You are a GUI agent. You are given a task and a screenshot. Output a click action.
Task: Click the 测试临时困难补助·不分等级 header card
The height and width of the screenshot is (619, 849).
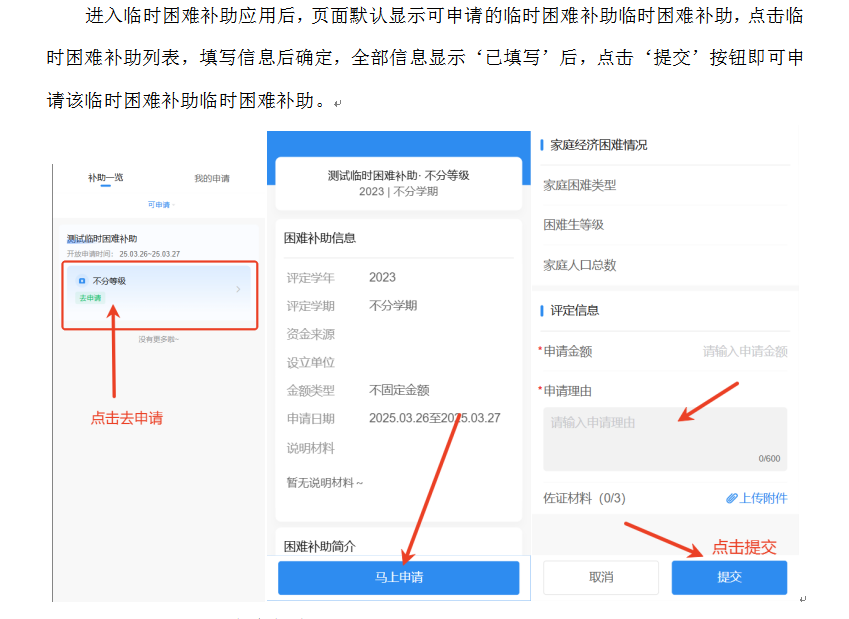point(398,183)
